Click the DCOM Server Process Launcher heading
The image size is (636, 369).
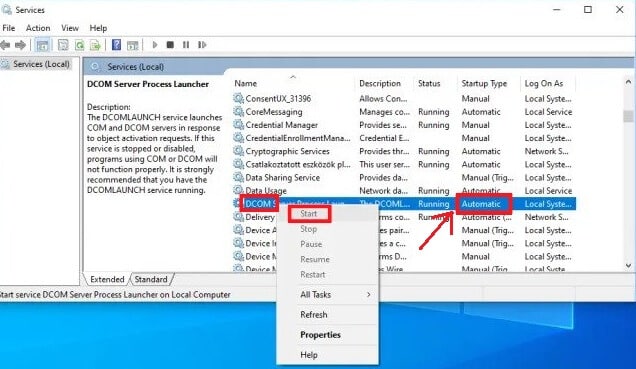[148, 84]
